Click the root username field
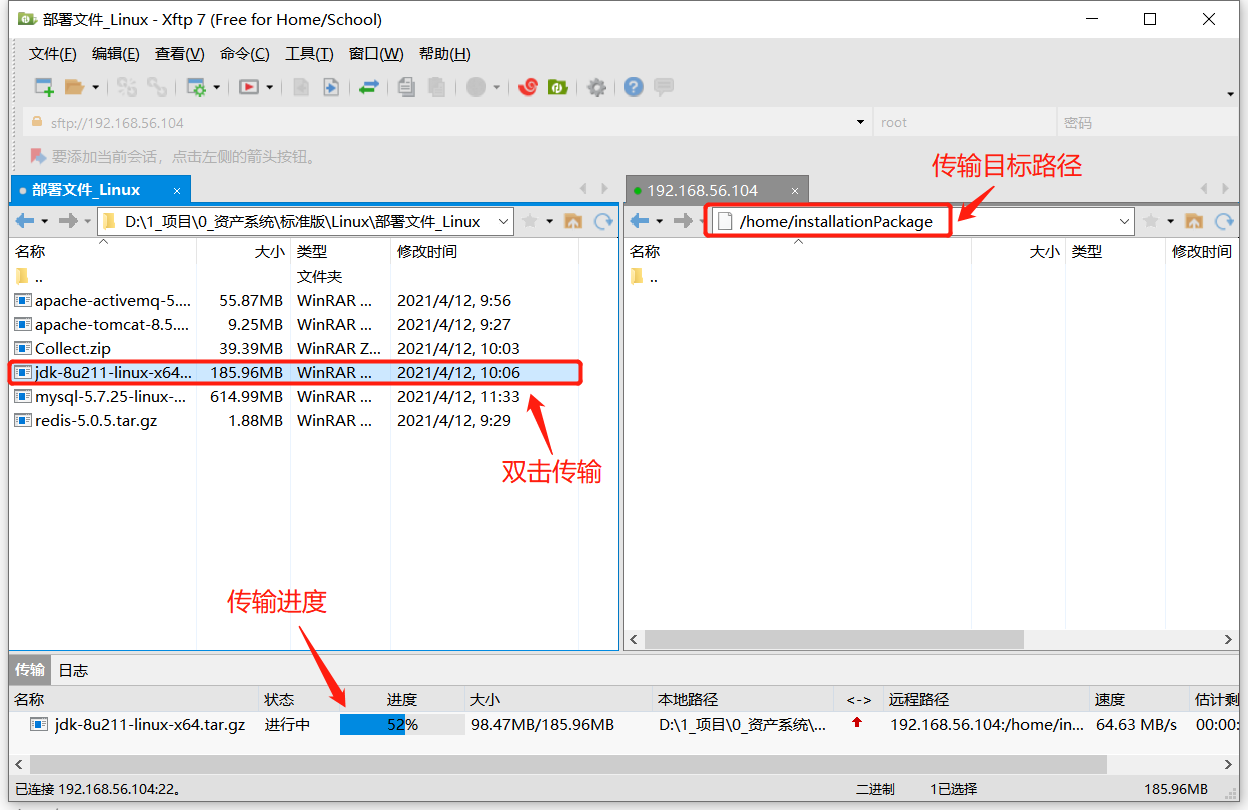This screenshot has width=1248, height=810. (964, 122)
